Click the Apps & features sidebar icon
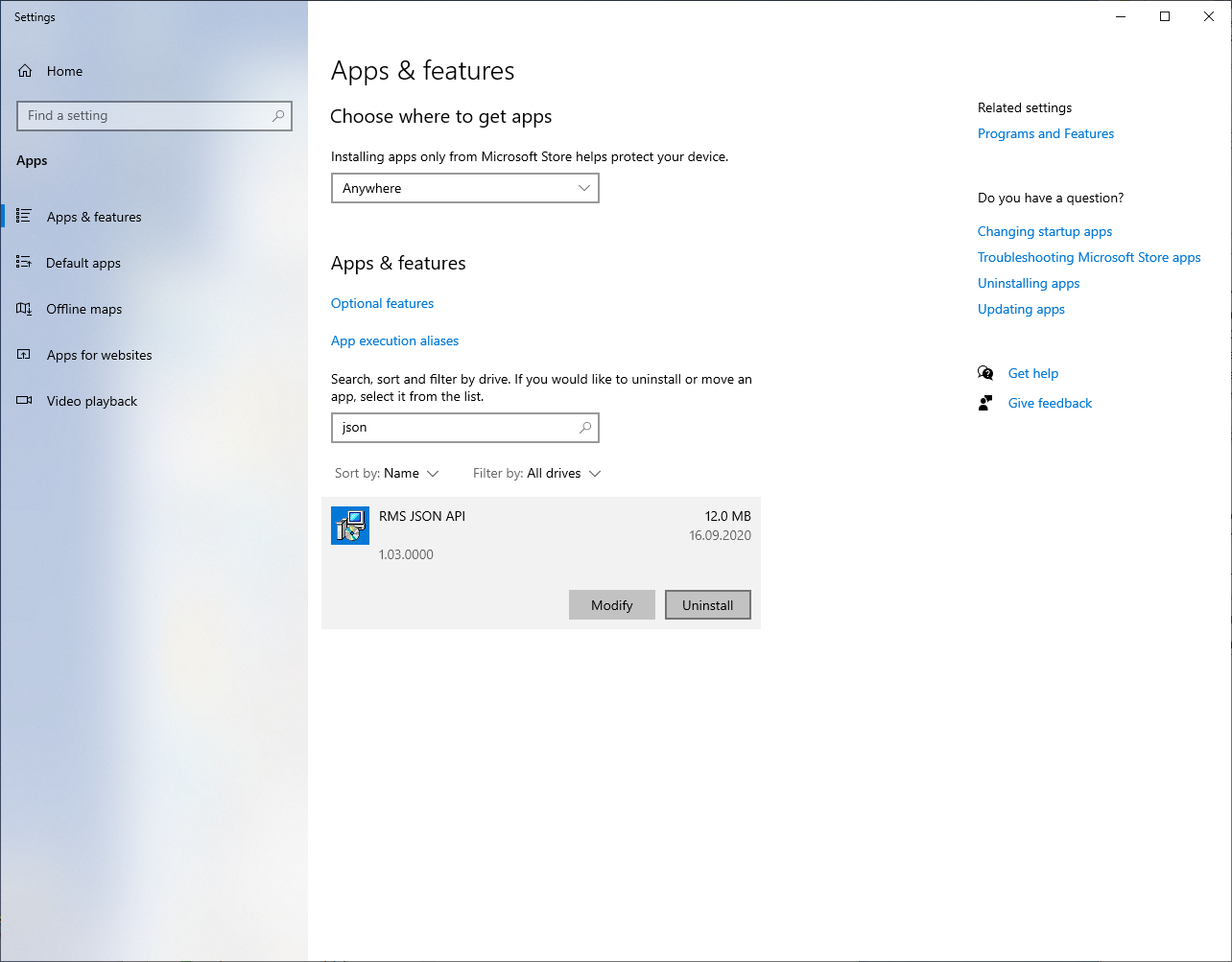This screenshot has height=962, width=1232. pyautogui.click(x=25, y=217)
